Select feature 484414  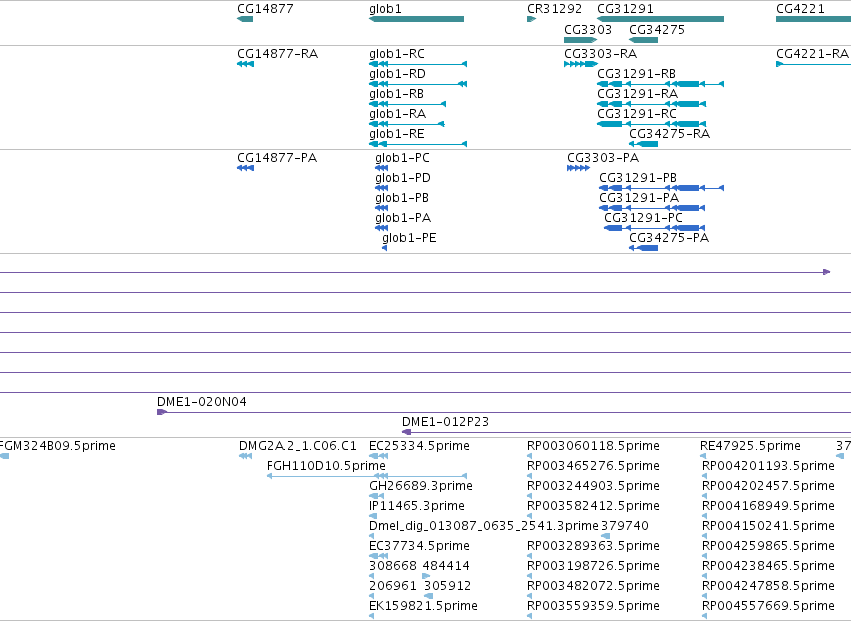point(427,576)
